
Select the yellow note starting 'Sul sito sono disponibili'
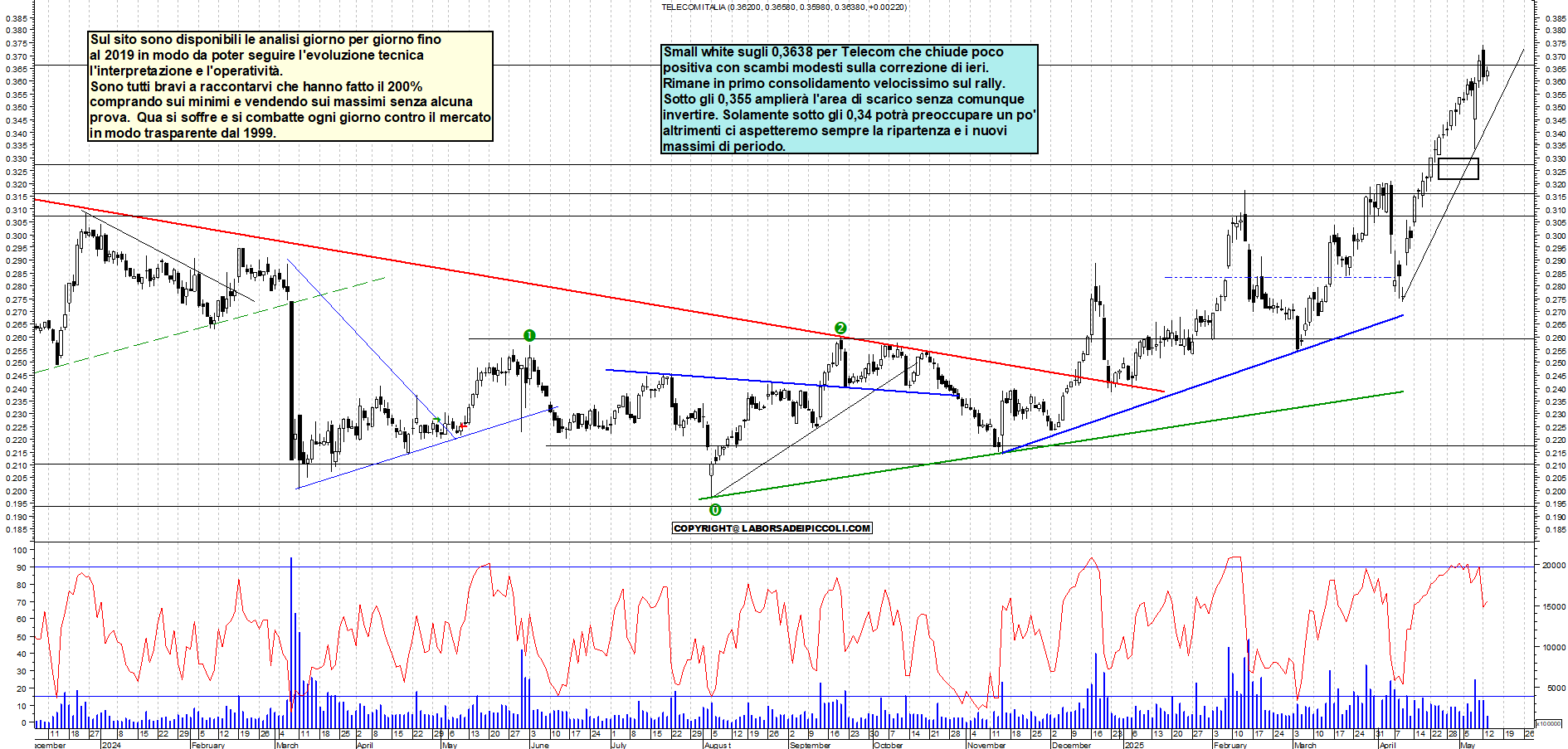pos(290,86)
